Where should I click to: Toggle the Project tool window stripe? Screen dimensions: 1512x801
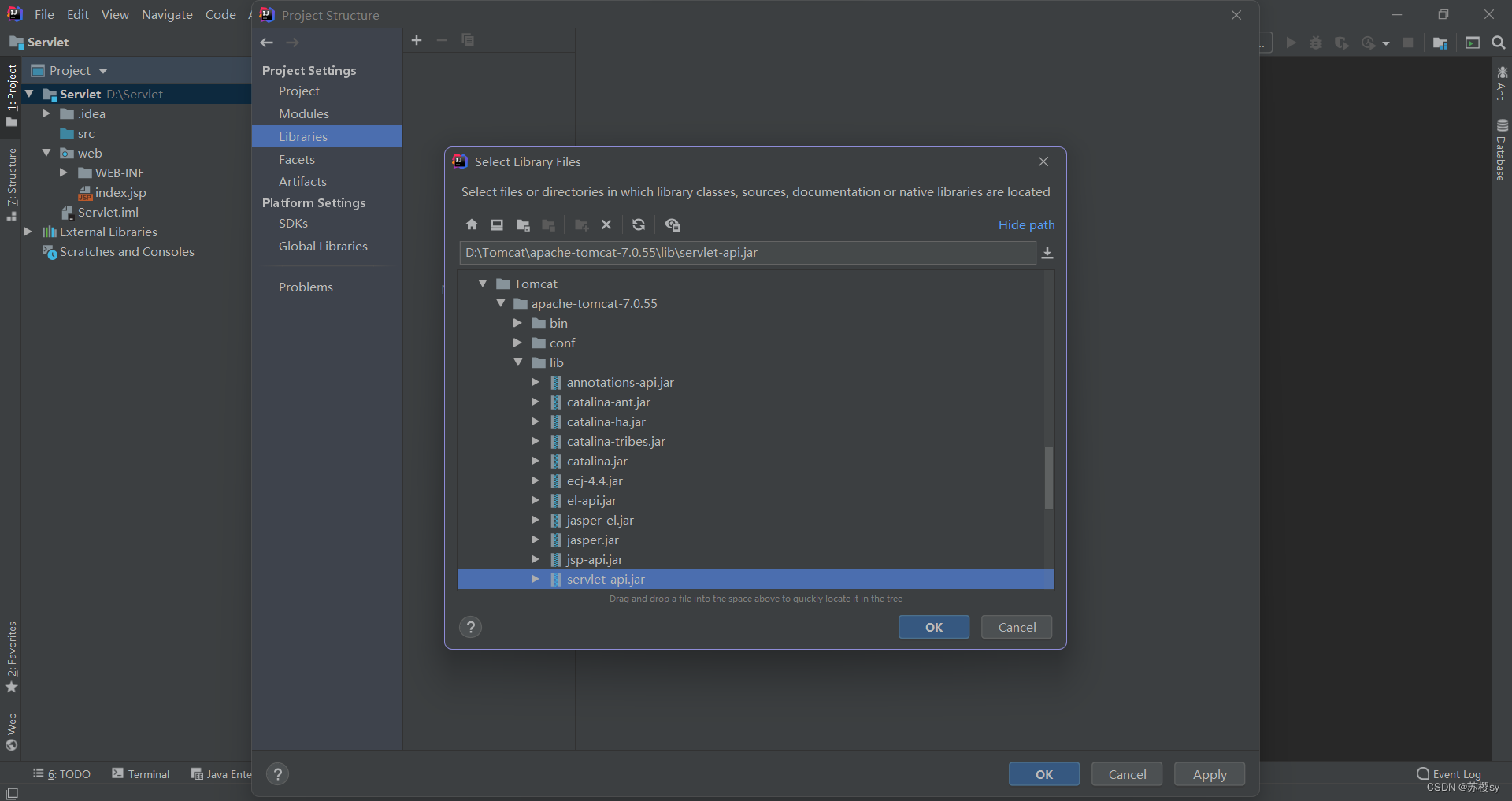12,95
